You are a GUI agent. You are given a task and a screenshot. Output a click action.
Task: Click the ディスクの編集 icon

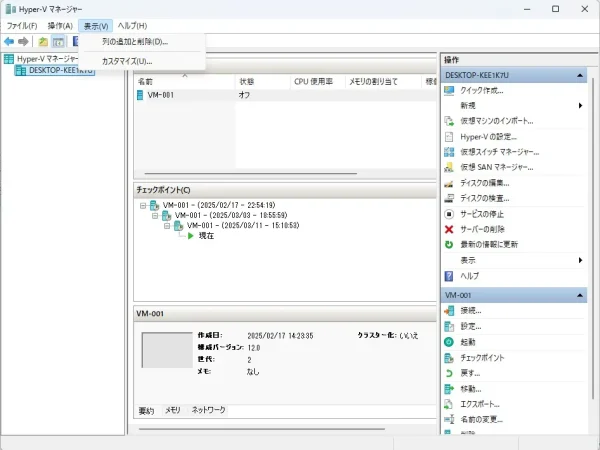click(x=449, y=183)
